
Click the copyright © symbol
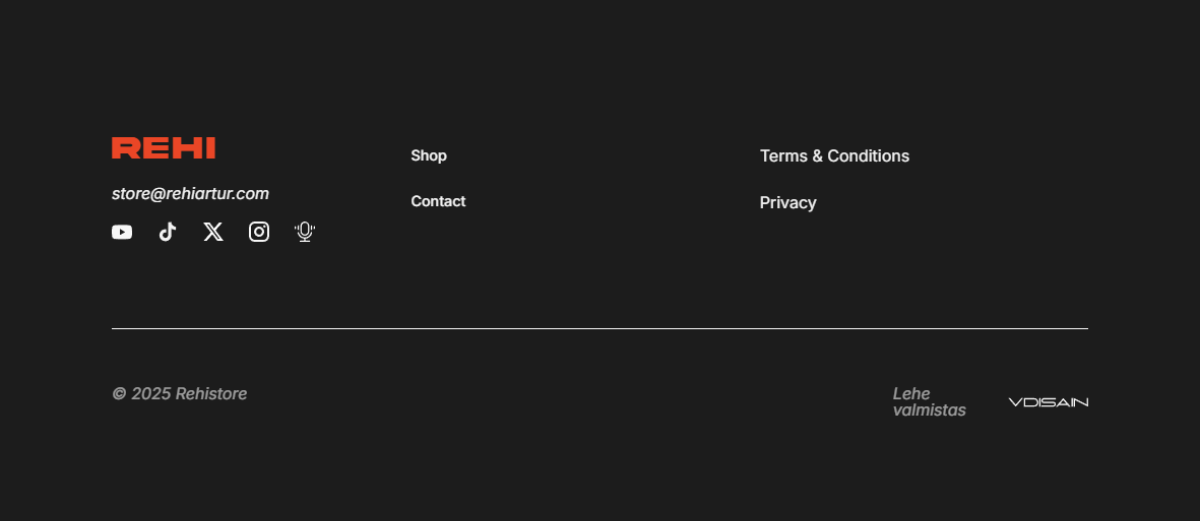(x=119, y=394)
